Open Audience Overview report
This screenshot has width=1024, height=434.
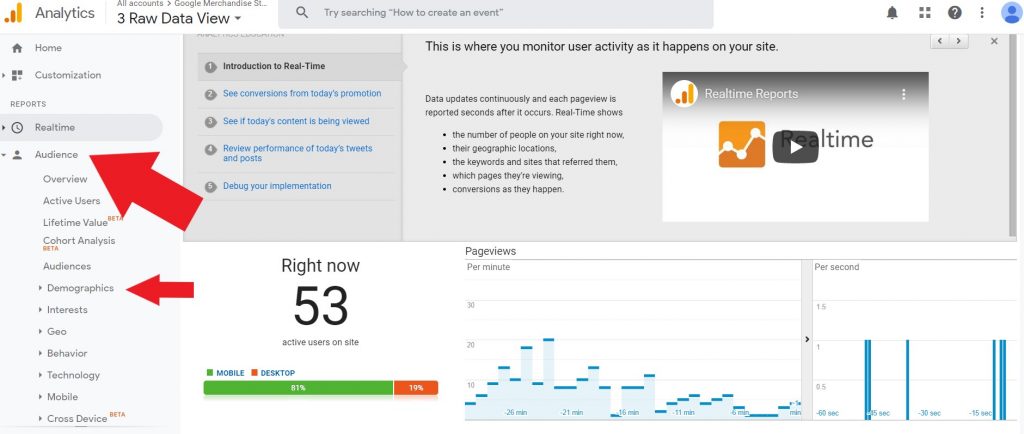(65, 179)
